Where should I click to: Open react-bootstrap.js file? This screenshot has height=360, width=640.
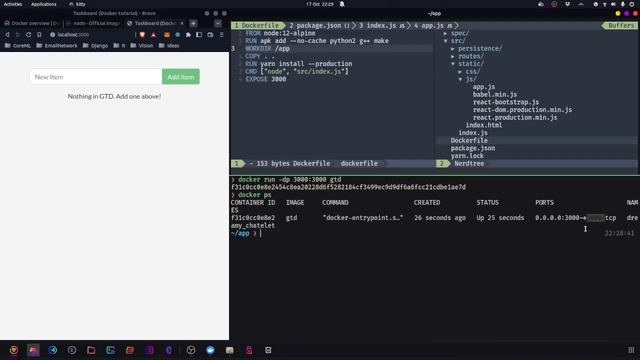[506, 102]
